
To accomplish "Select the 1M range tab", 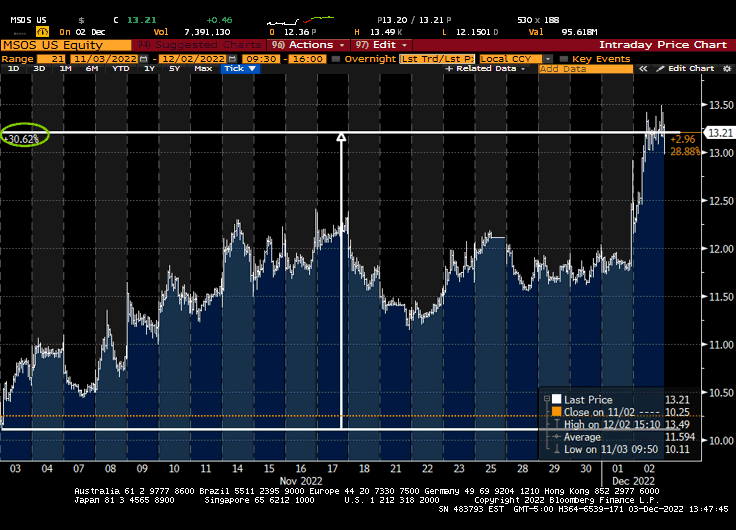I will (x=65, y=69).
